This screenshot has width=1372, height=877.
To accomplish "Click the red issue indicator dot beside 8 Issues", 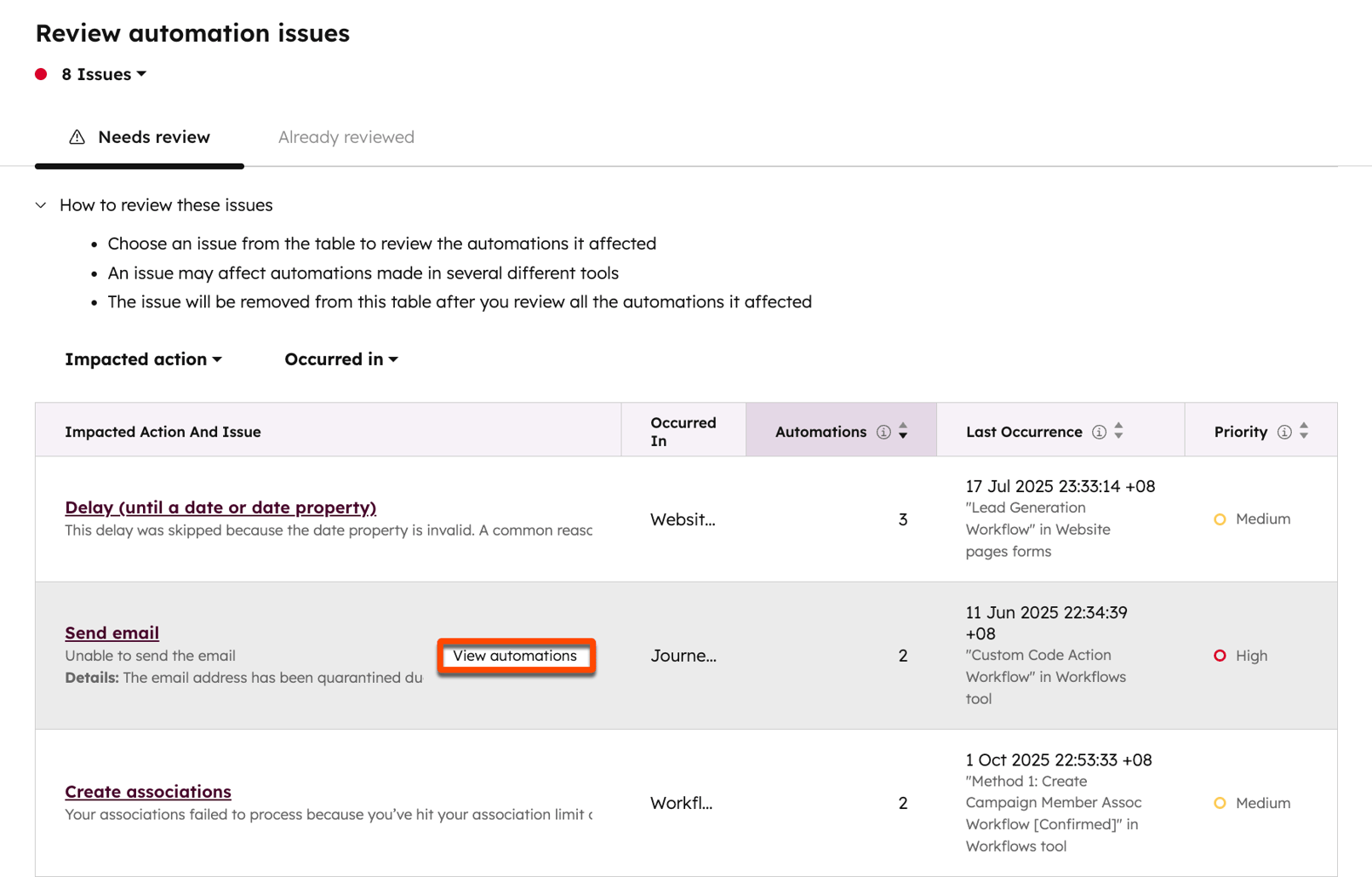I will click(x=39, y=74).
